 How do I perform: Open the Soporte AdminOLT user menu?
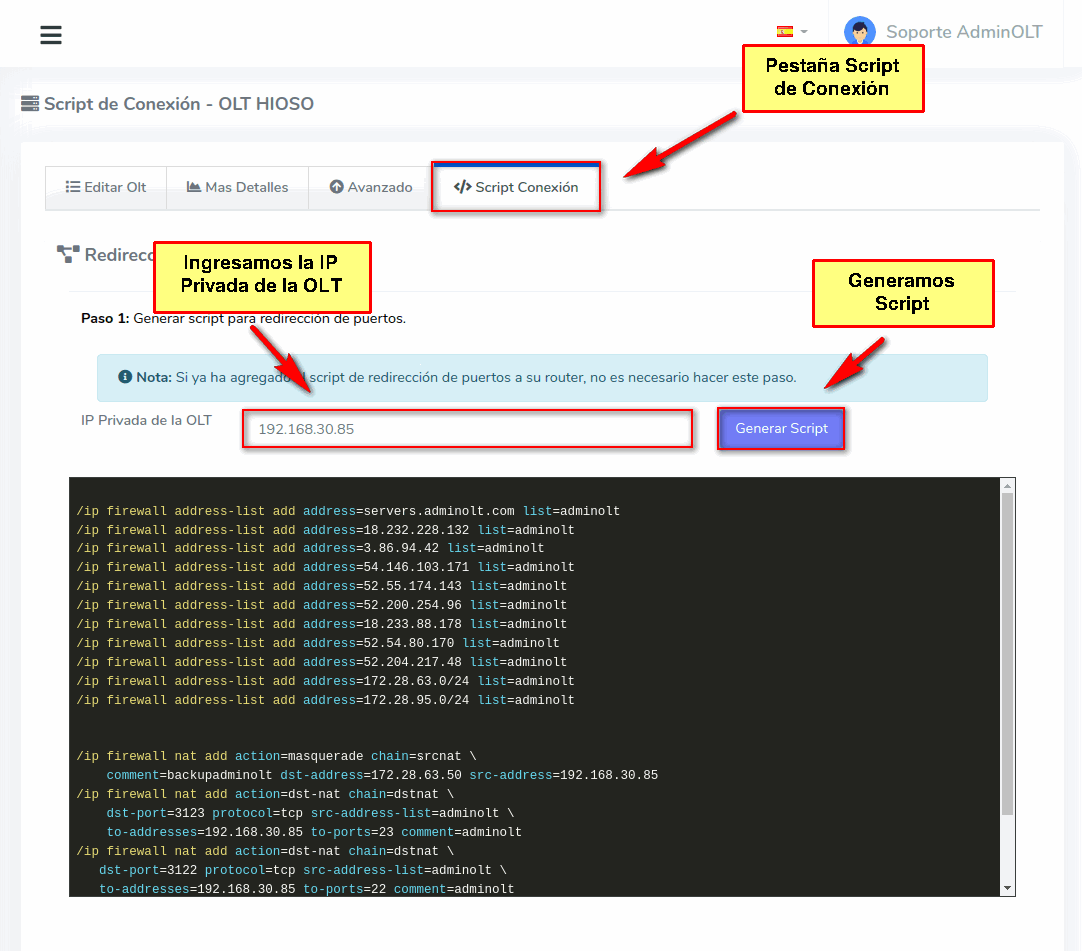coord(963,32)
